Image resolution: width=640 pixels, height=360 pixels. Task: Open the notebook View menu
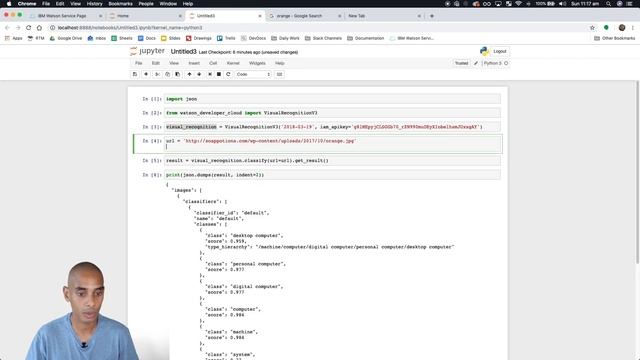tap(174, 63)
